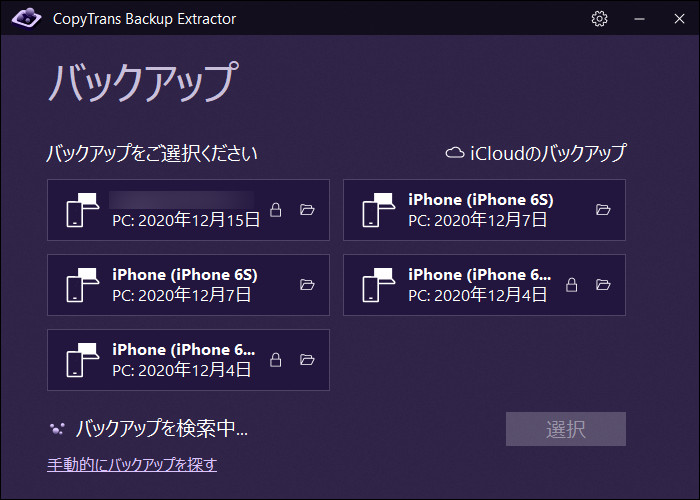Open folder icon of iPhone 6S card beneath 12月15日 card

(307, 284)
